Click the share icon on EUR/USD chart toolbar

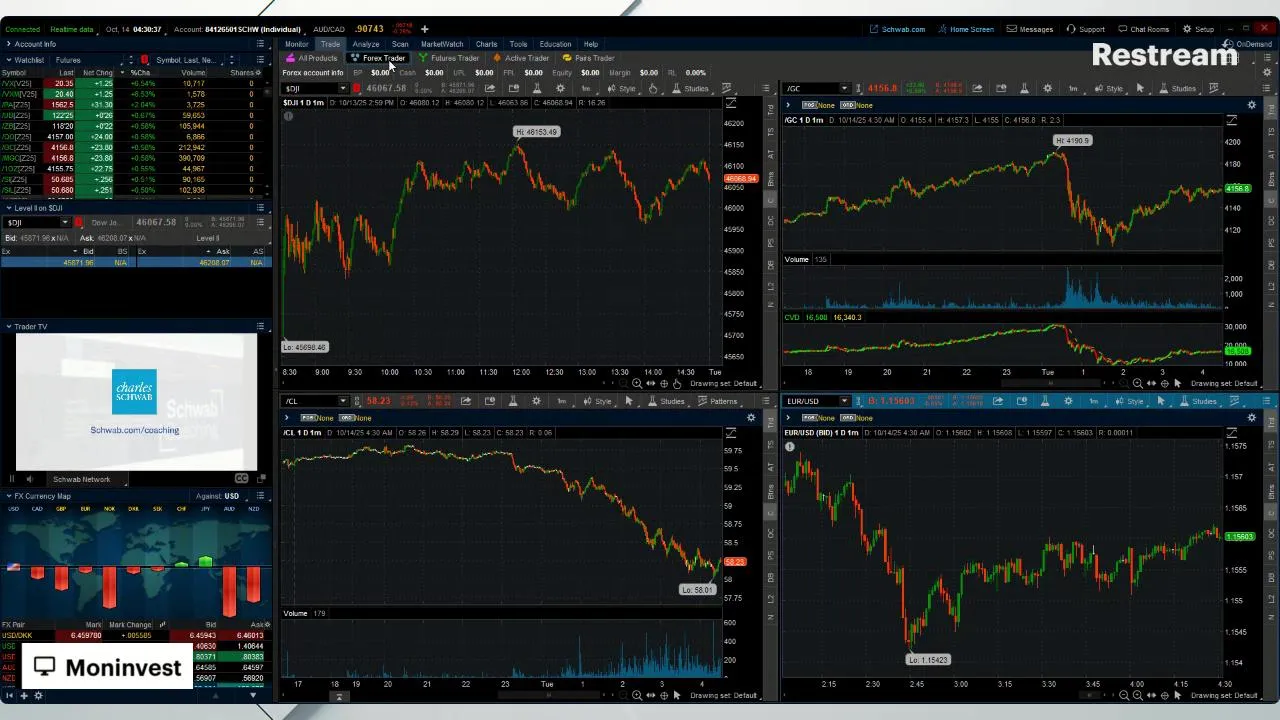pyautogui.click(x=998, y=401)
